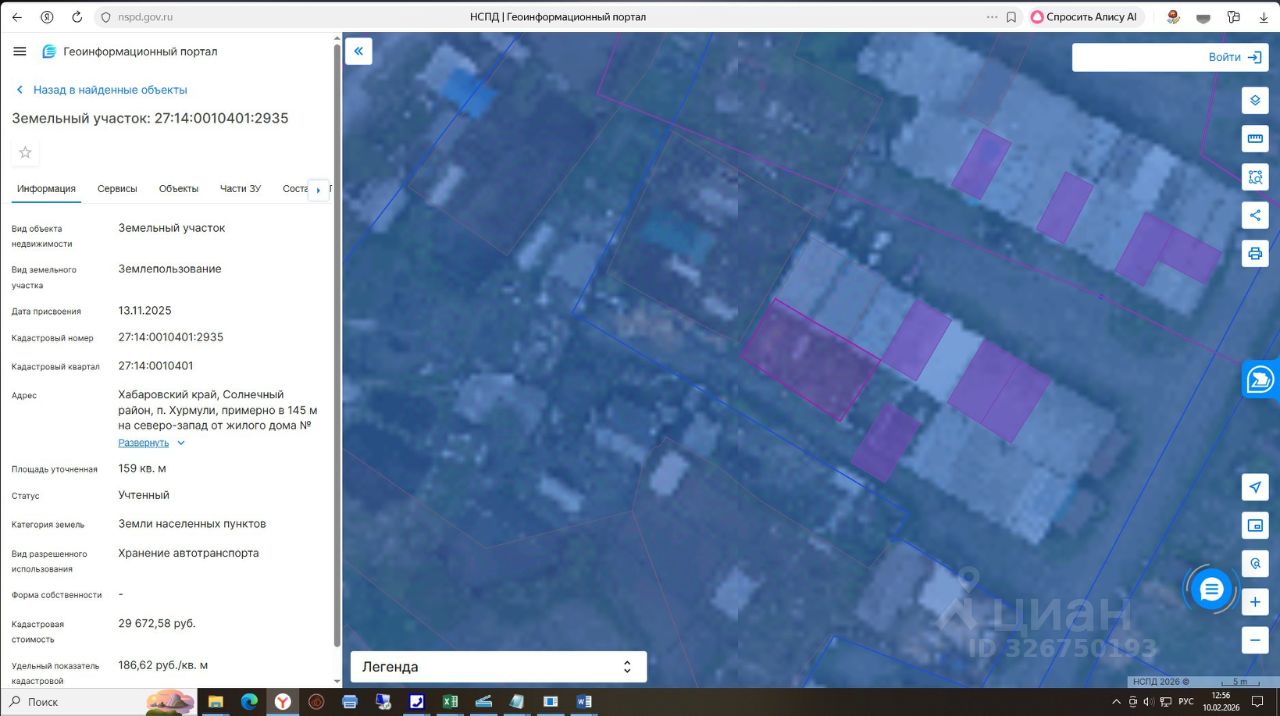Select cadastral cost 29 672,58 руб.

pos(157,623)
